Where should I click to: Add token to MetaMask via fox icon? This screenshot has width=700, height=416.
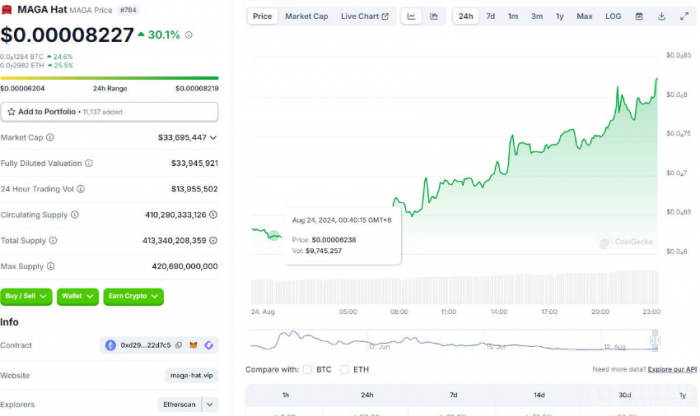193,345
